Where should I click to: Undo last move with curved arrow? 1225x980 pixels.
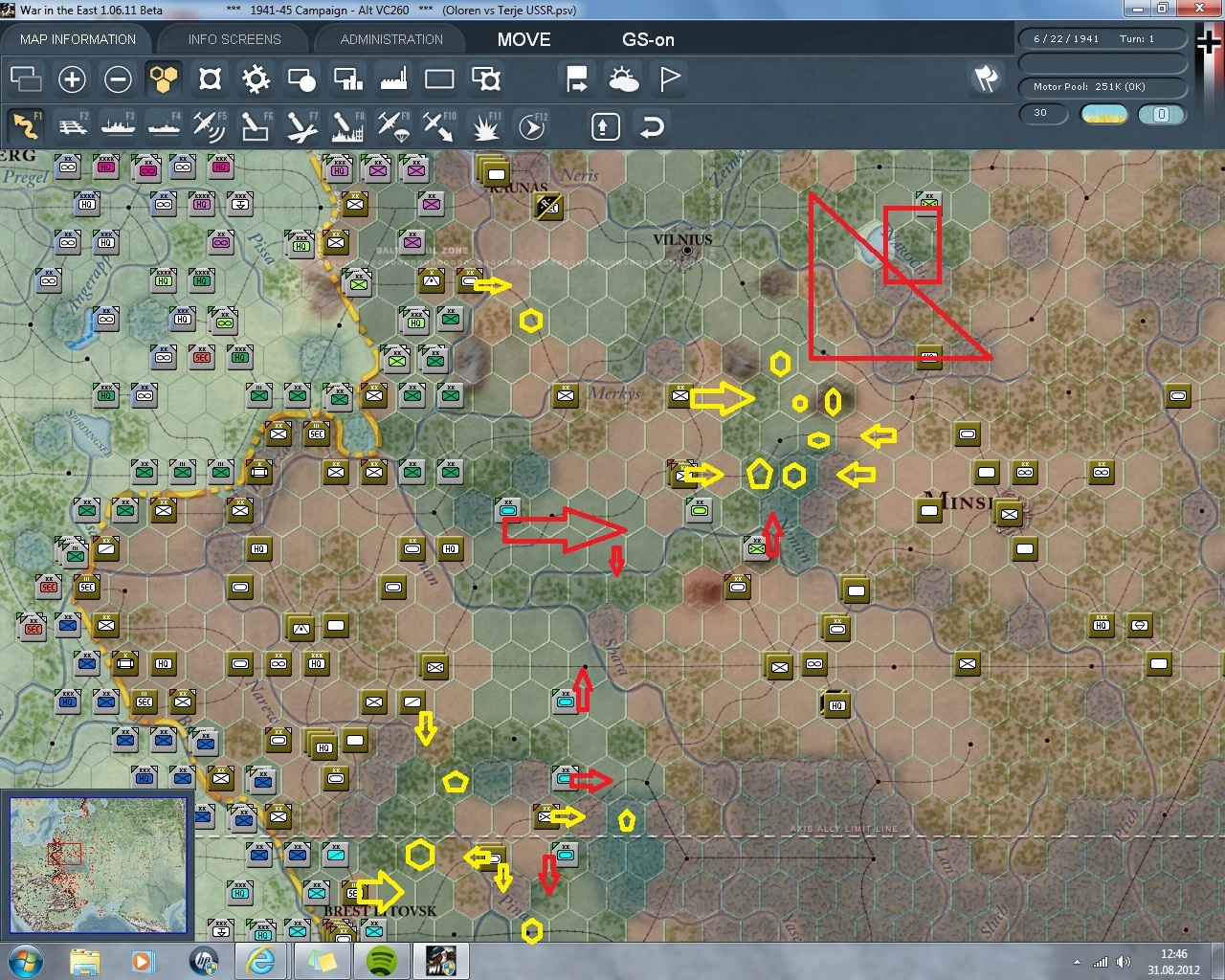(652, 126)
